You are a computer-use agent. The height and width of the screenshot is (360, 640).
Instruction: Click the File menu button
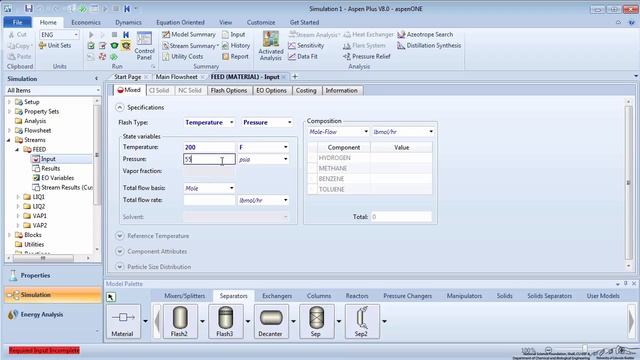click(18, 22)
